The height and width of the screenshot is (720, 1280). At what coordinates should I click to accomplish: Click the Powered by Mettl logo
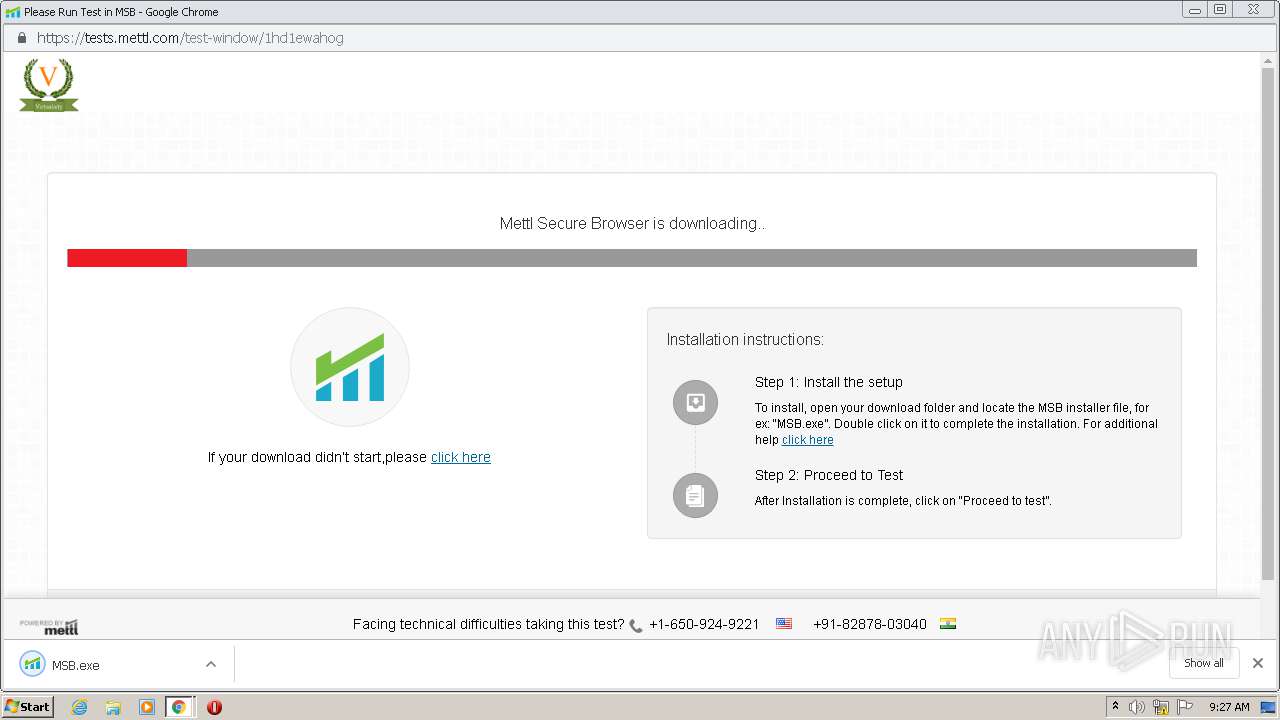point(49,627)
